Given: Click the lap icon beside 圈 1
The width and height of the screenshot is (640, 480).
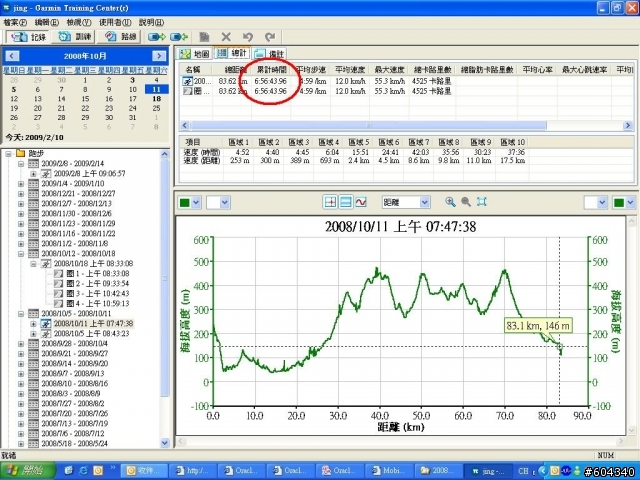Looking at the screenshot, I should click(x=59, y=273).
